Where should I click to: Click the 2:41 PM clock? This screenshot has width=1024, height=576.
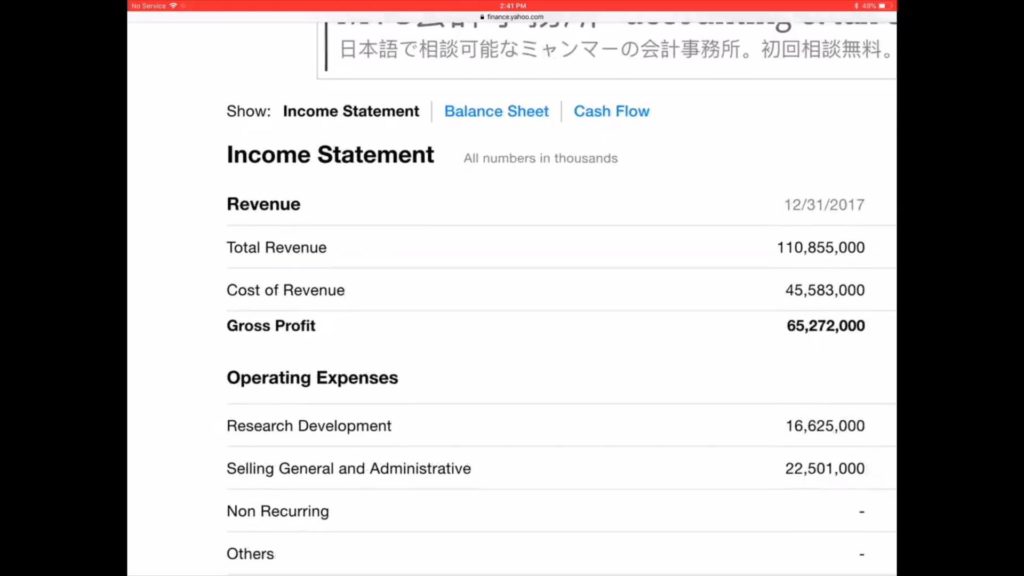click(x=513, y=5)
